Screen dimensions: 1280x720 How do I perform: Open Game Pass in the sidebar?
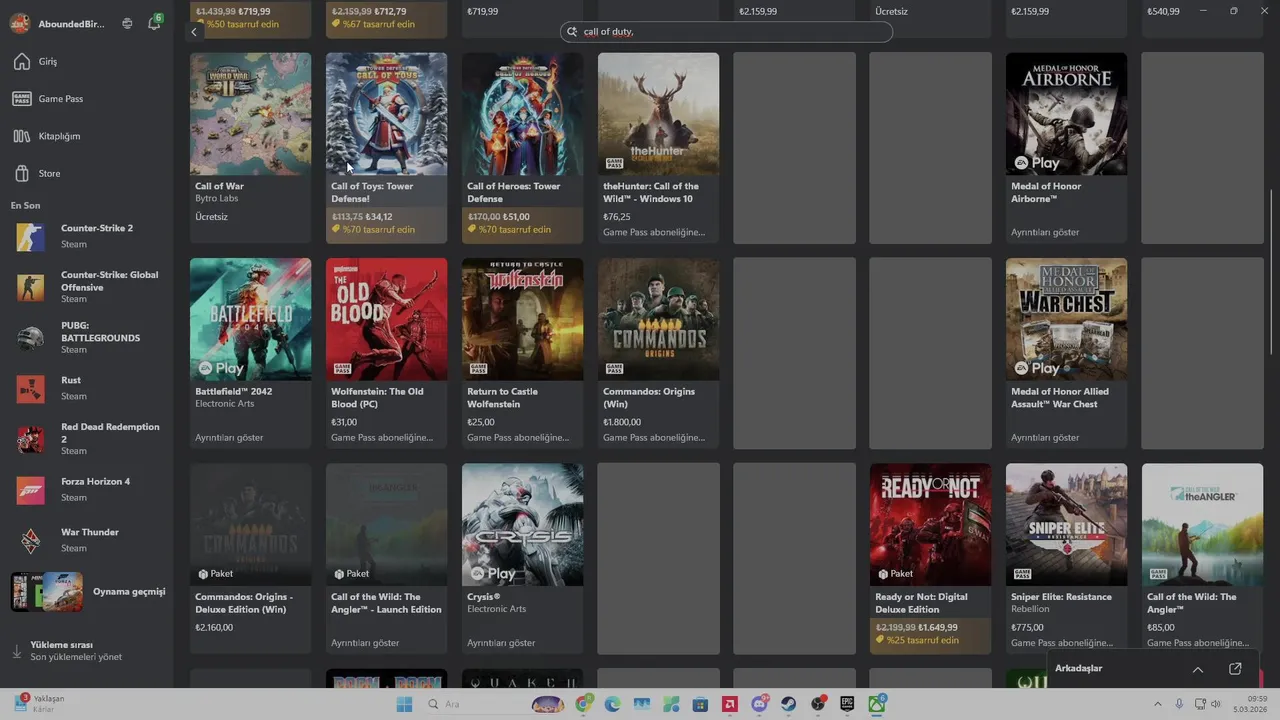click(85, 99)
